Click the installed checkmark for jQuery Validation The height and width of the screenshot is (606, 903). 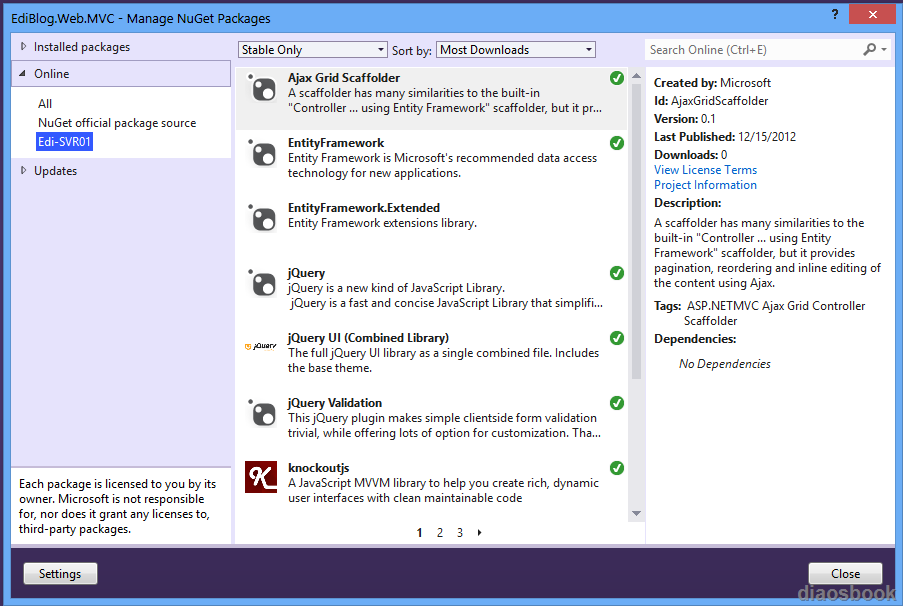(x=617, y=403)
